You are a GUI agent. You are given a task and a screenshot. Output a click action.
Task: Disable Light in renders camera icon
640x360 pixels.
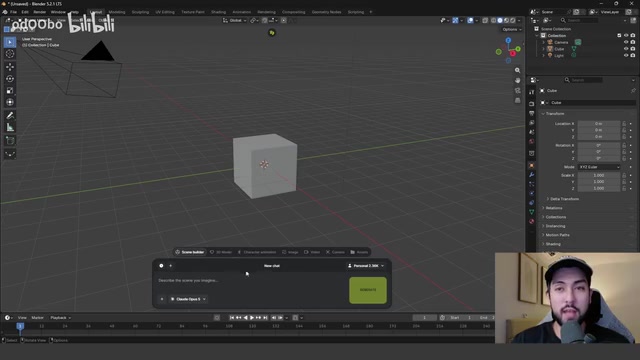point(633,55)
